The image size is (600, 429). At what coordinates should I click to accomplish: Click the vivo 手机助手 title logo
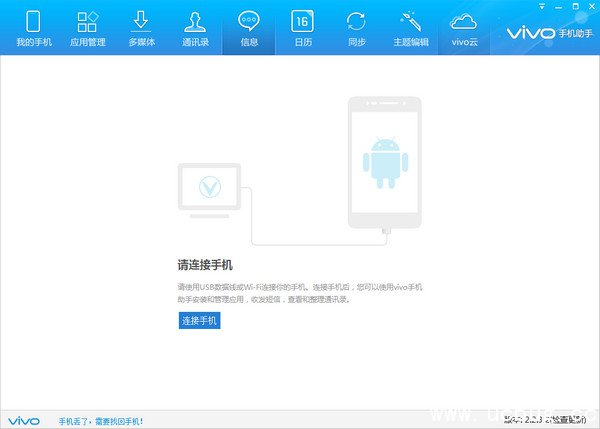pyautogui.click(x=550, y=33)
